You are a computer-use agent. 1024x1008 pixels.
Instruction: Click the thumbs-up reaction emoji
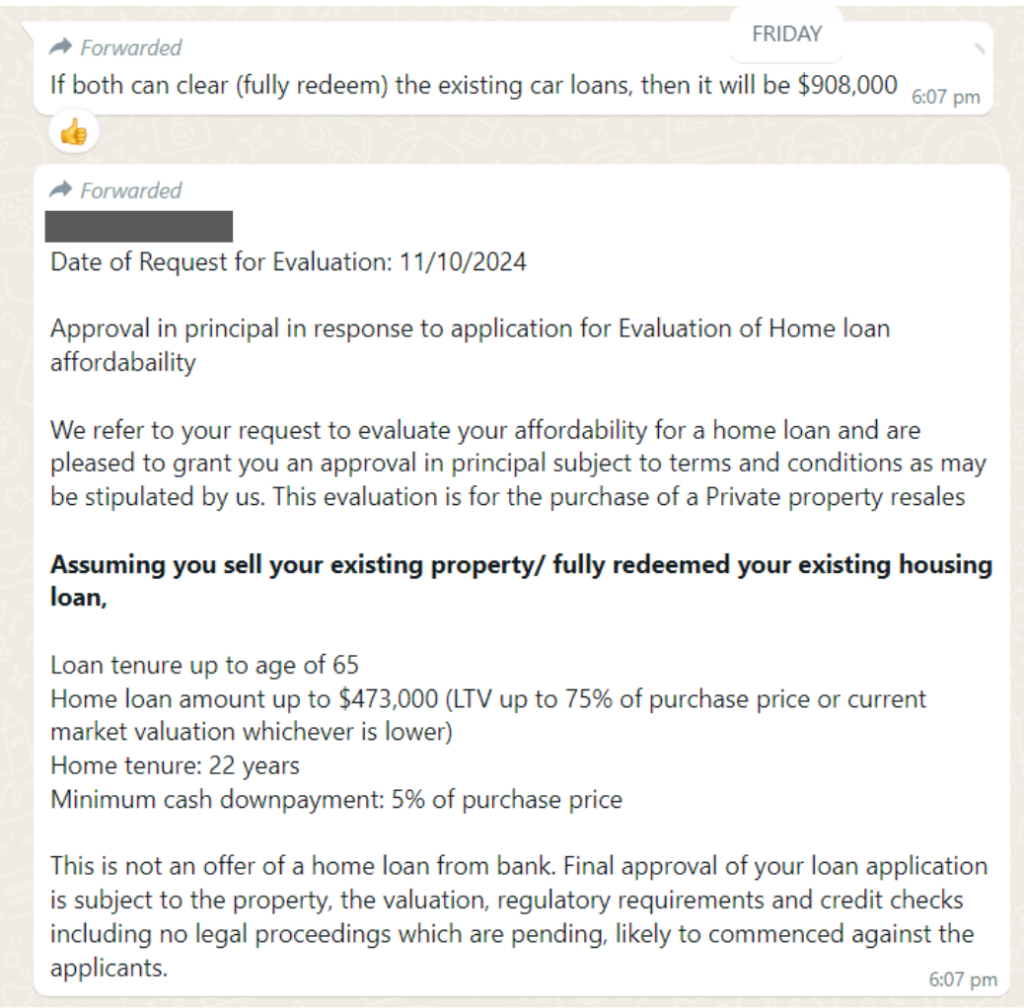point(73,132)
